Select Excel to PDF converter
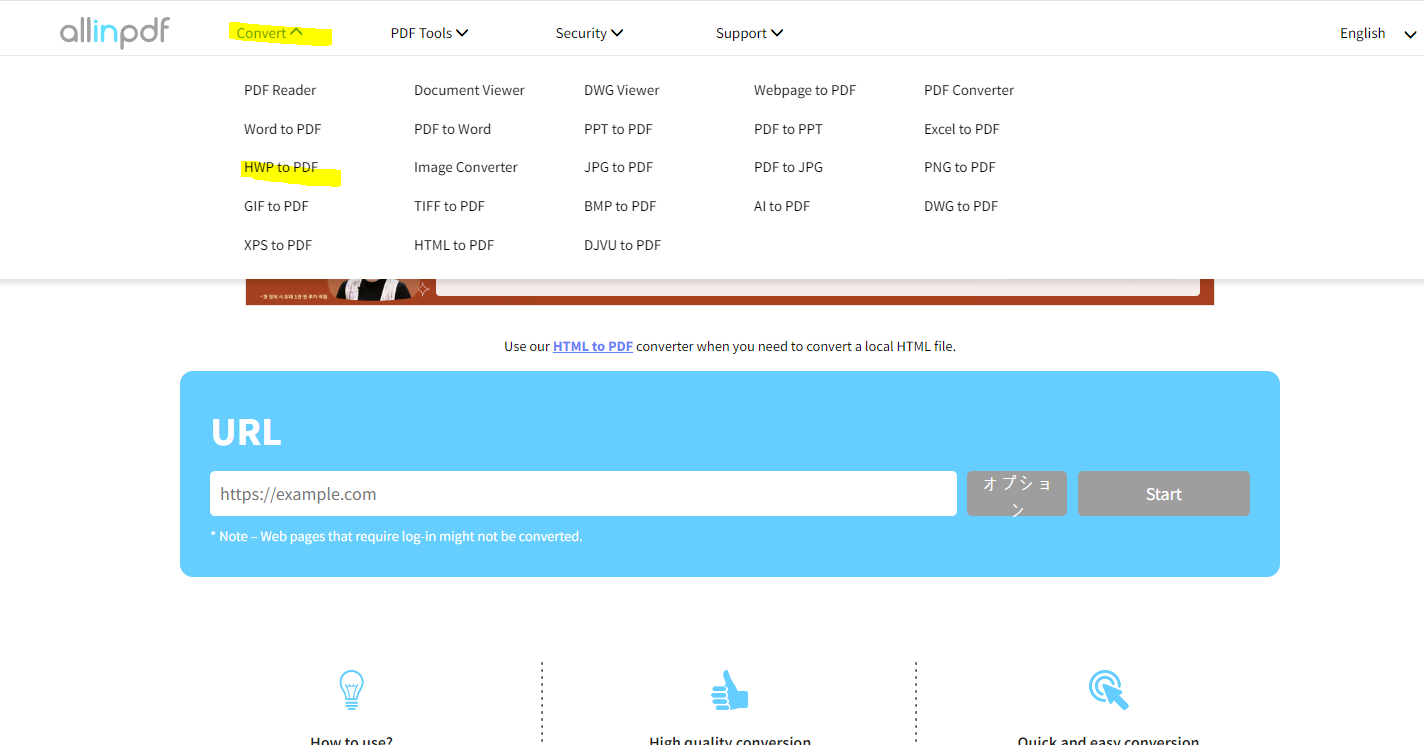This screenshot has width=1424, height=745. pyautogui.click(x=961, y=128)
